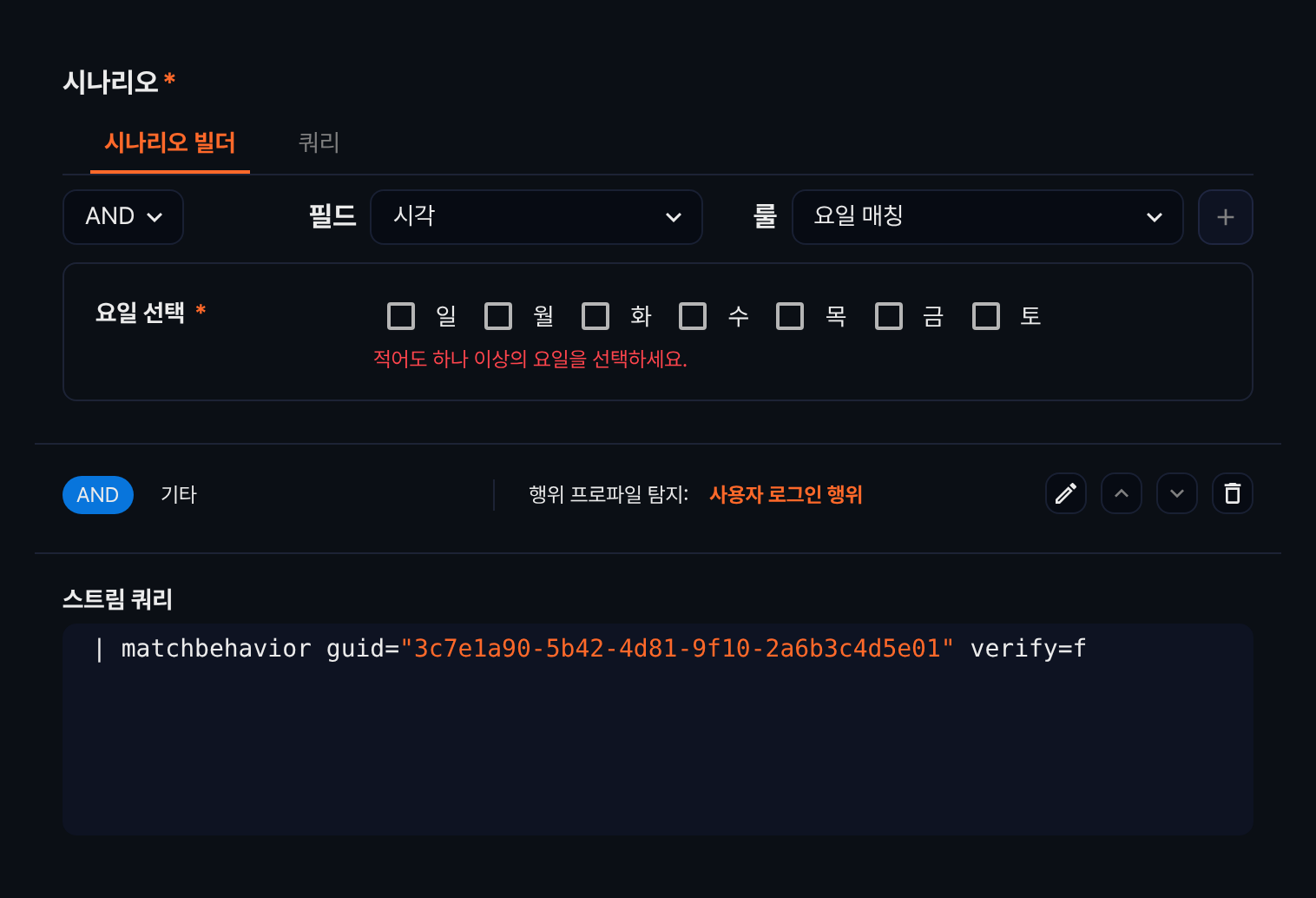Click the guid string in stream query

(x=677, y=649)
